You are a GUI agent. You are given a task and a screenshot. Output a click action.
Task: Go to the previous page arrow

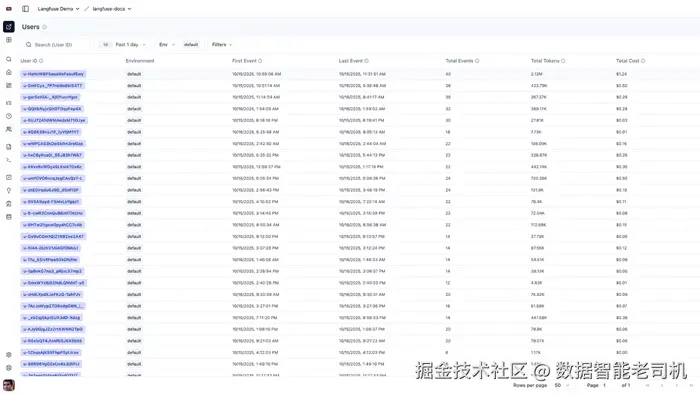pyautogui.click(x=662, y=385)
